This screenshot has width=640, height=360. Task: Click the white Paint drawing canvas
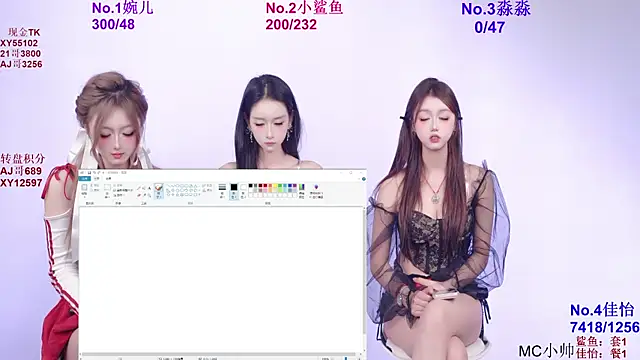tap(220, 280)
